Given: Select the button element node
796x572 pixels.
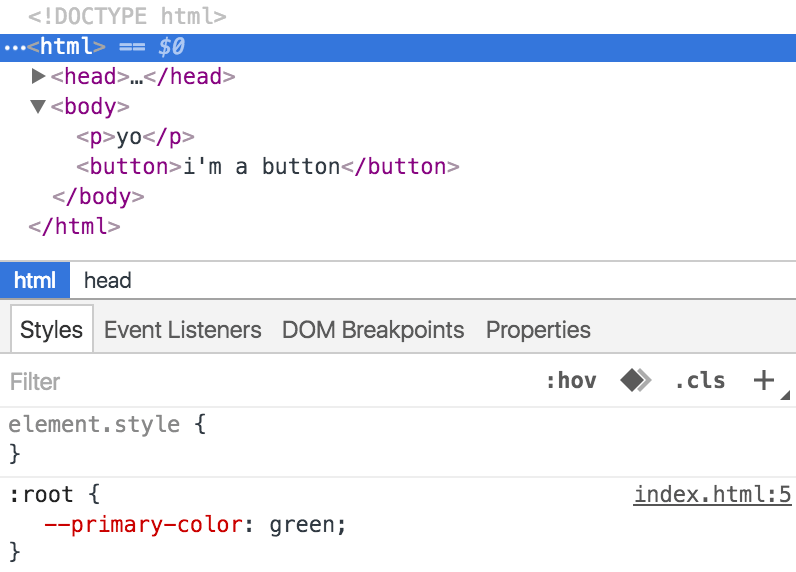Looking at the screenshot, I should click(267, 166).
